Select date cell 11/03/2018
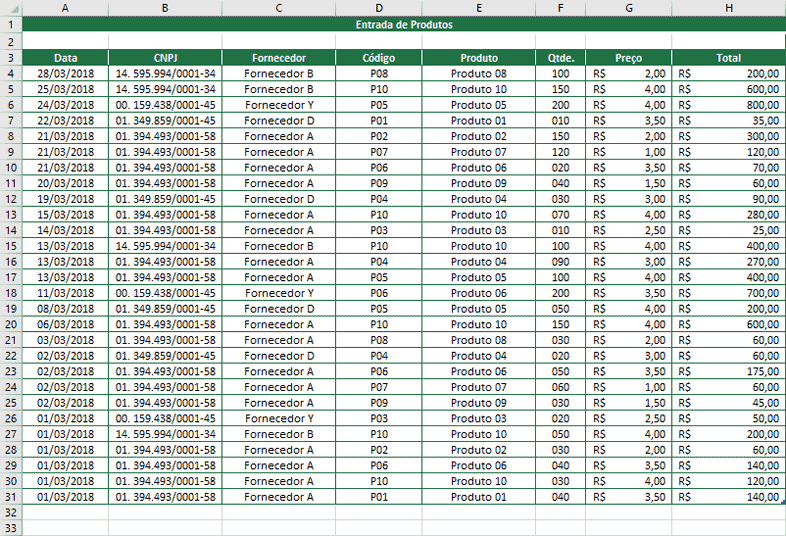The width and height of the screenshot is (786, 536). pyautogui.click(x=65, y=293)
